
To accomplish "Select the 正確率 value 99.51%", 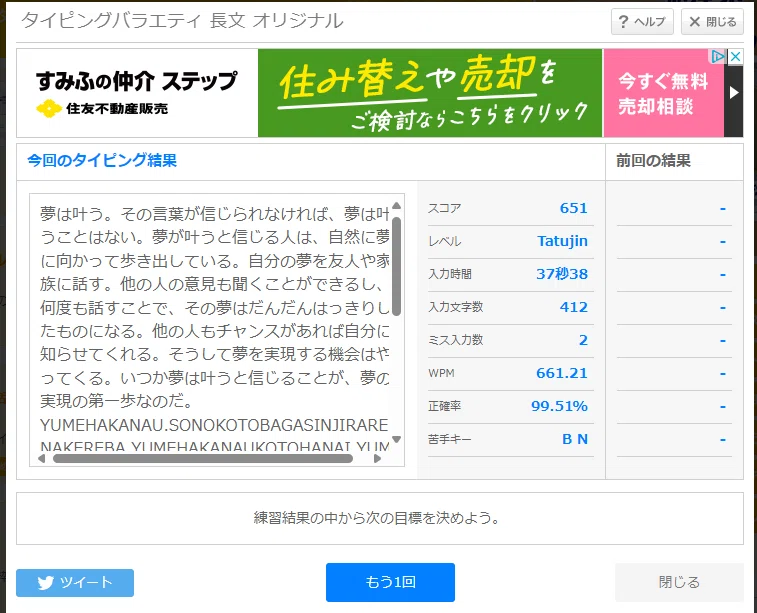I will click(x=560, y=406).
